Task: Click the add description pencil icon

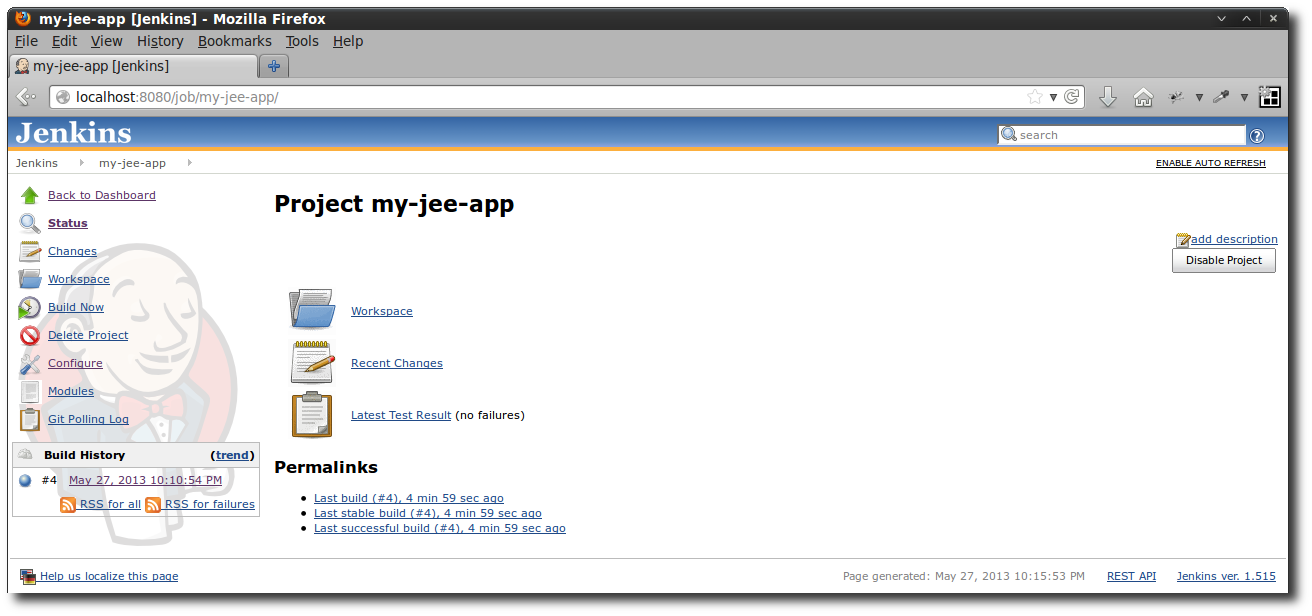Action: pos(1183,239)
